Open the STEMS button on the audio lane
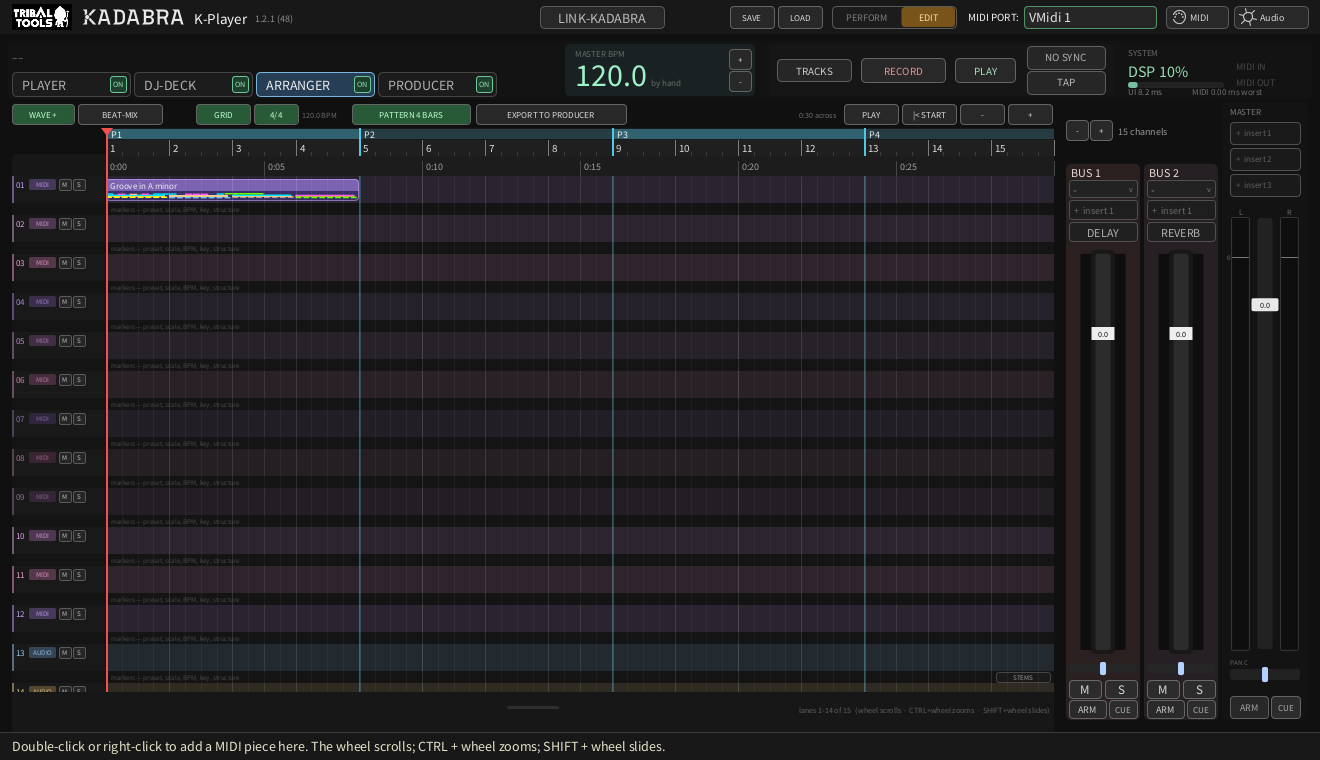 click(1023, 678)
